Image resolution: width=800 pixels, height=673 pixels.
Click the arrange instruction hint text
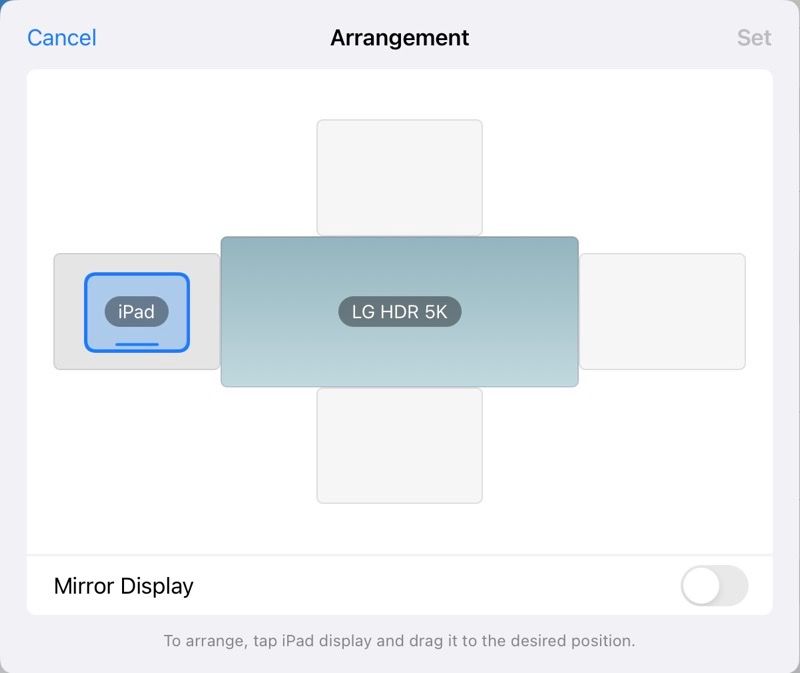400,640
